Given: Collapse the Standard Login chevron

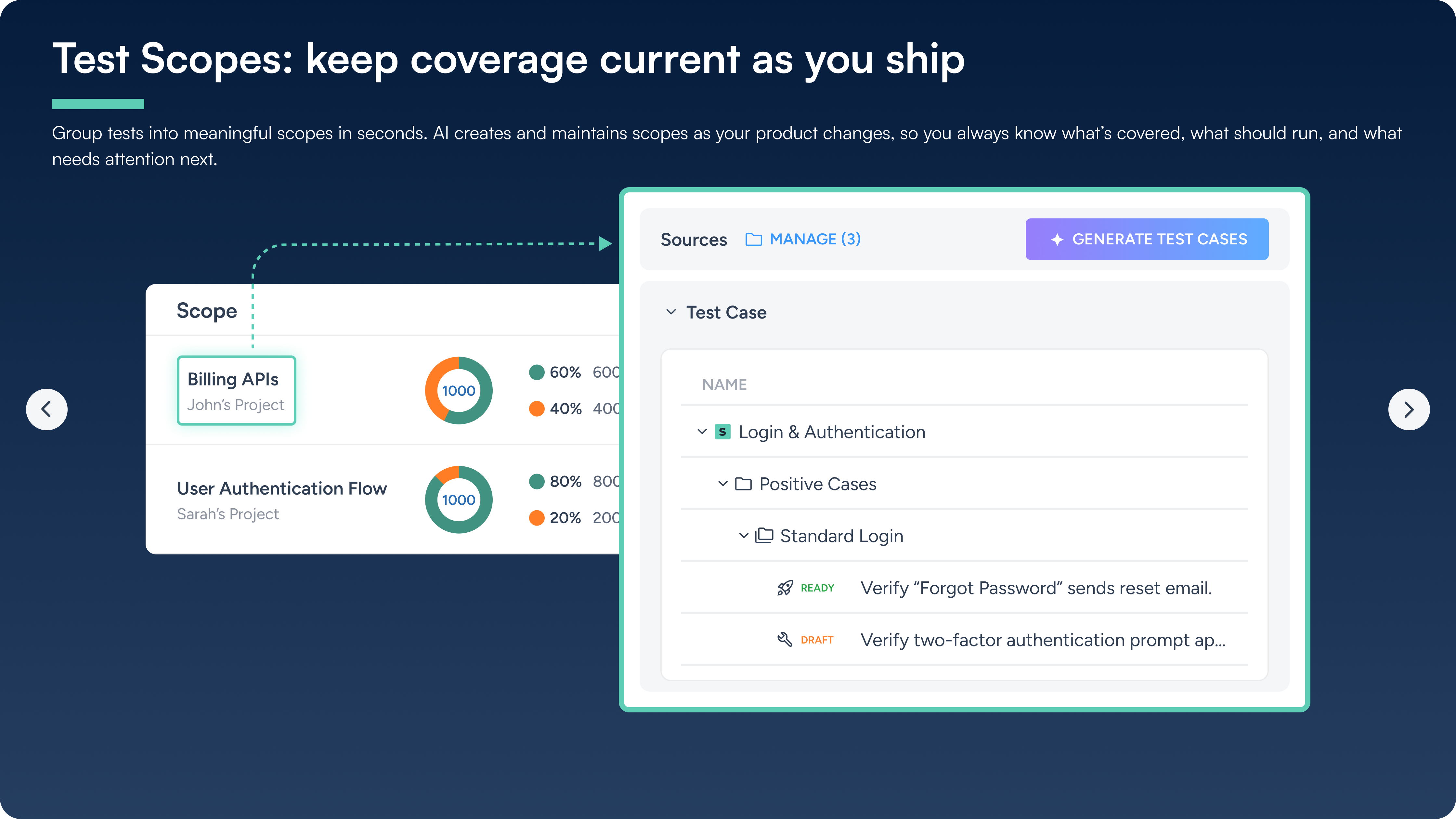Looking at the screenshot, I should tap(743, 536).
